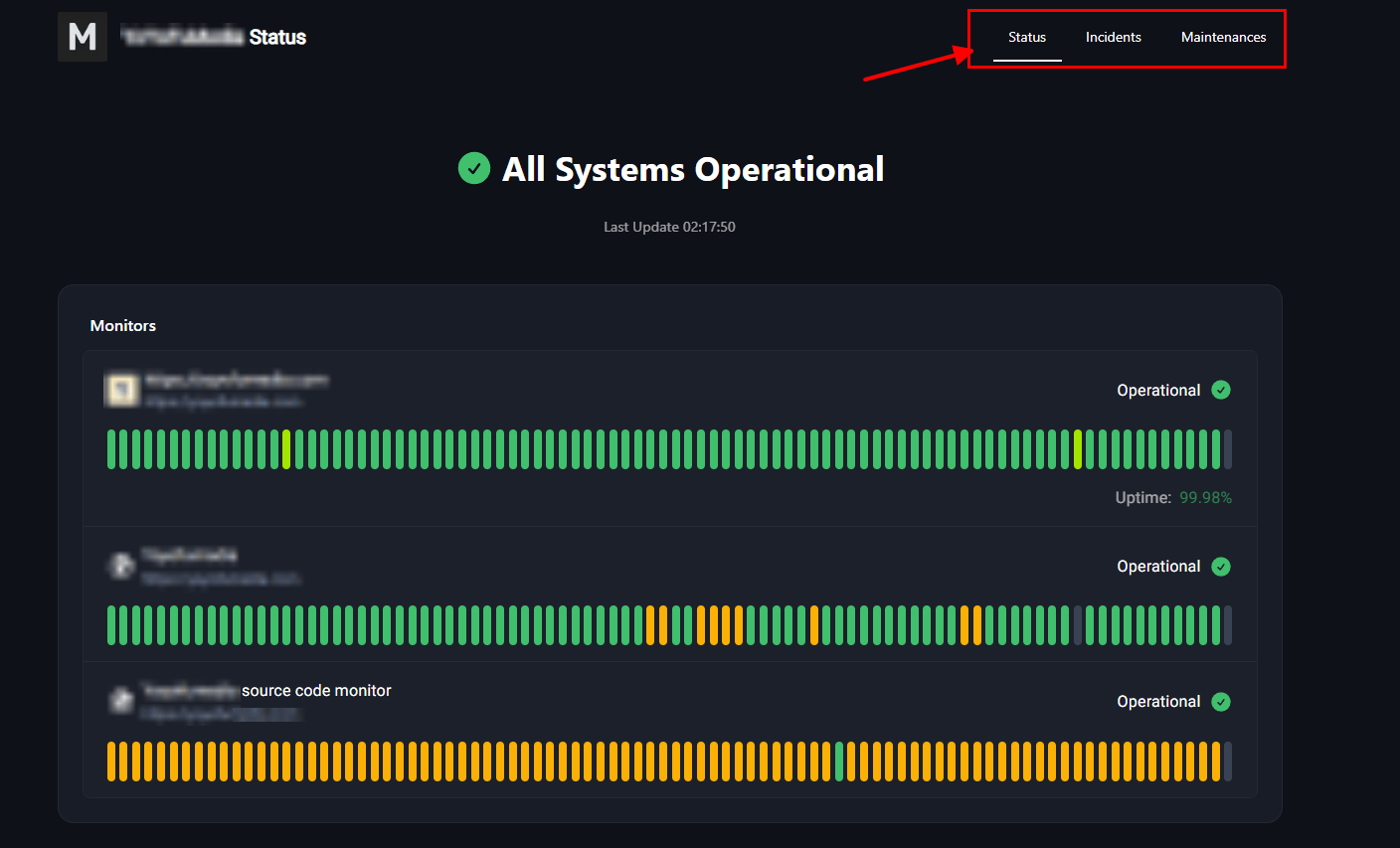The height and width of the screenshot is (848, 1400).
Task: Click the single green bar in source code monitor chart
Action: click(x=840, y=761)
